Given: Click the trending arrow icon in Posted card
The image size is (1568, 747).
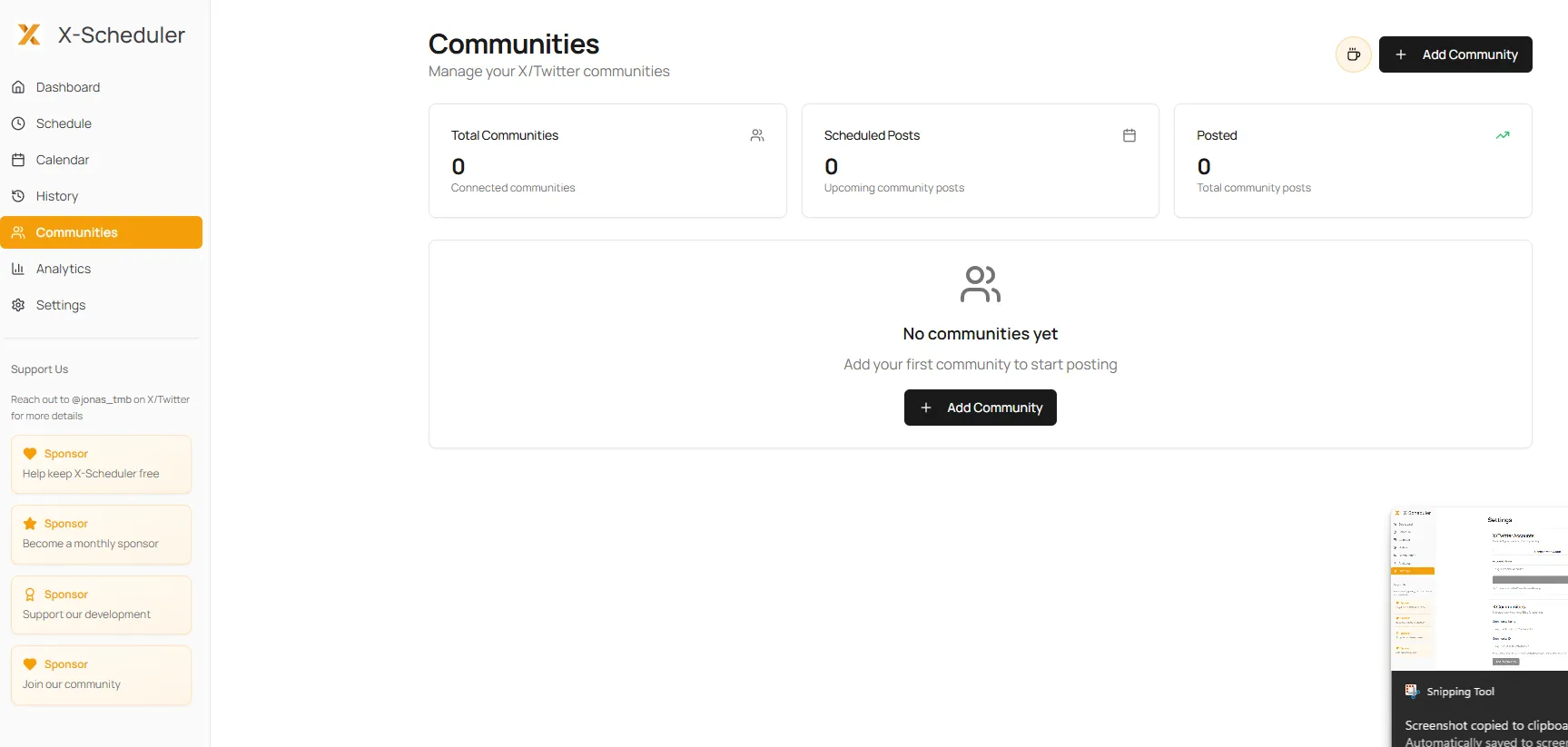Looking at the screenshot, I should (1503, 135).
